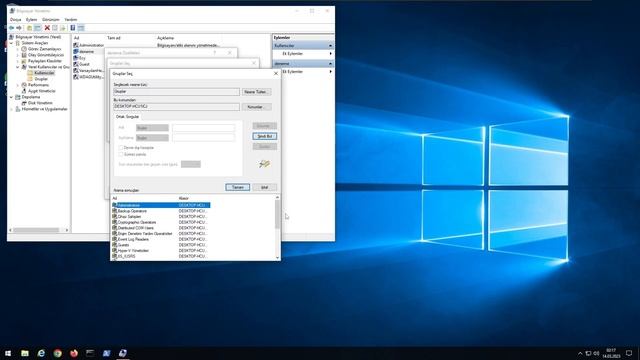
Task: Select Hizmetler ve Uygulamalar tree node
Action: coord(44,109)
